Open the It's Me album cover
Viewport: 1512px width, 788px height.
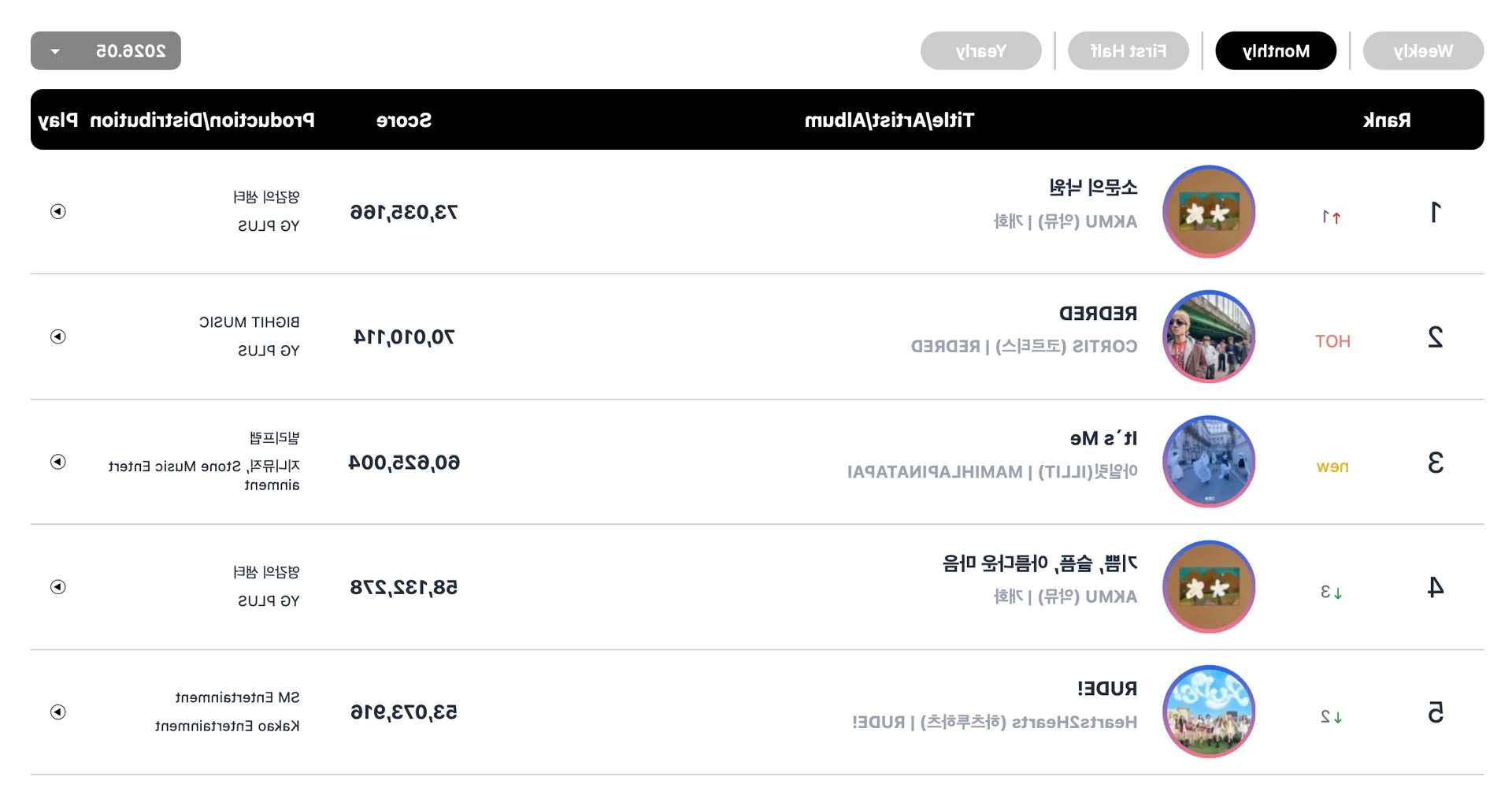point(1209,462)
